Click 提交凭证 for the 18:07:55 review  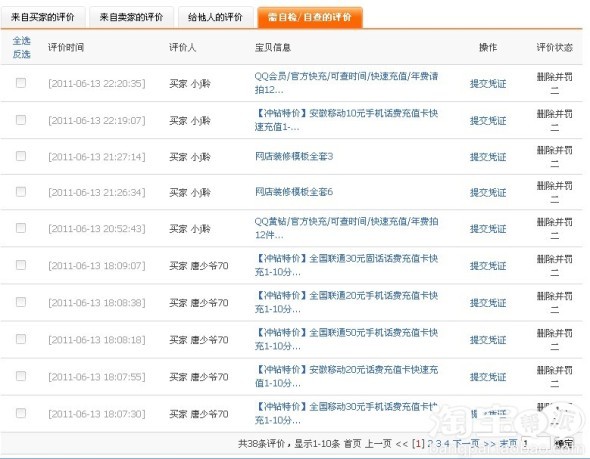[x=488, y=377]
